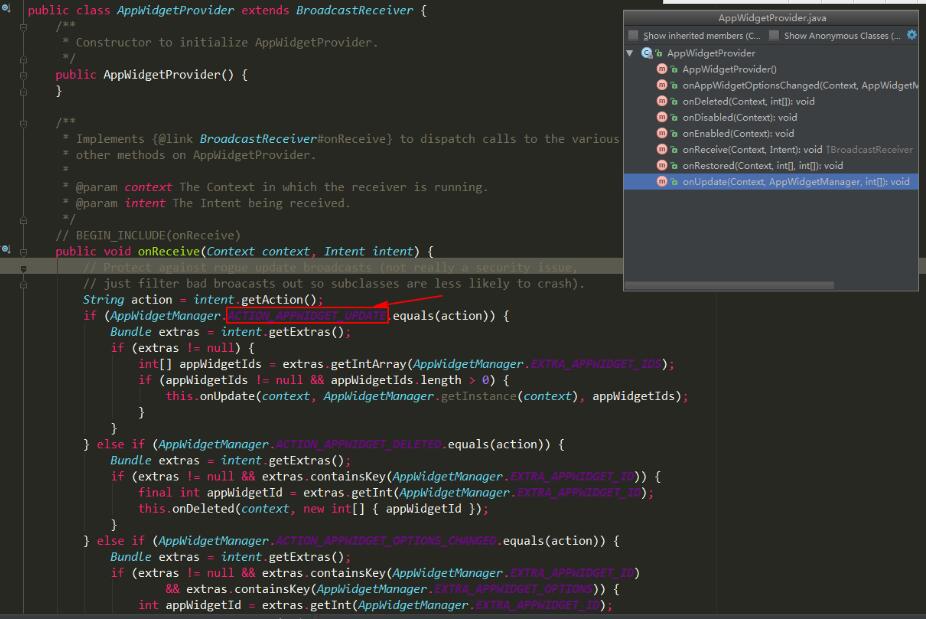
Task: Enable Show Anonymous Classes checkbox
Action: click(774, 36)
